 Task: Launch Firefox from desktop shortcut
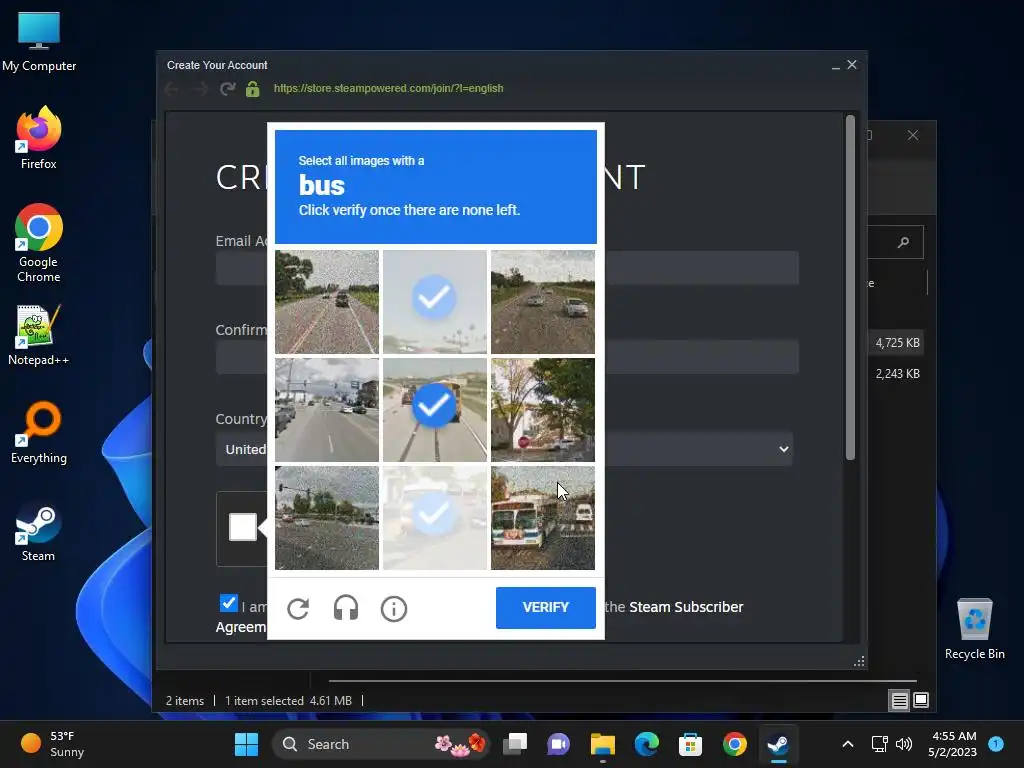[39, 138]
